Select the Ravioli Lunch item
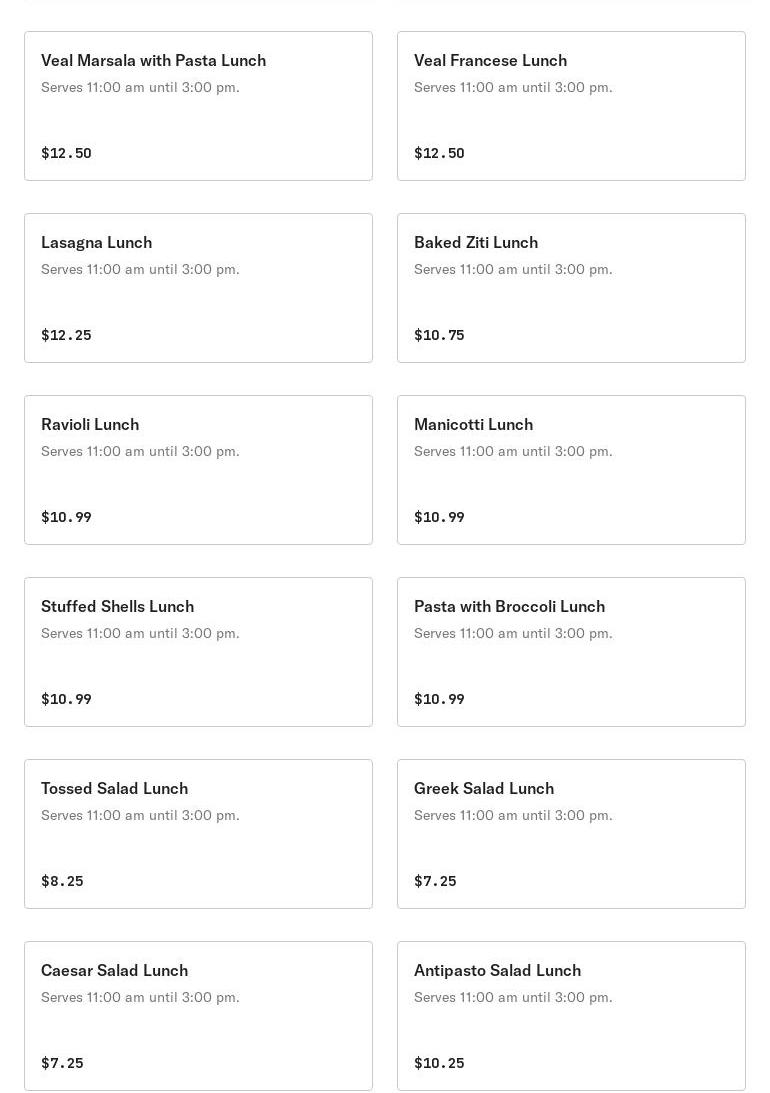The width and height of the screenshot is (770, 1093). pyautogui.click(x=199, y=470)
